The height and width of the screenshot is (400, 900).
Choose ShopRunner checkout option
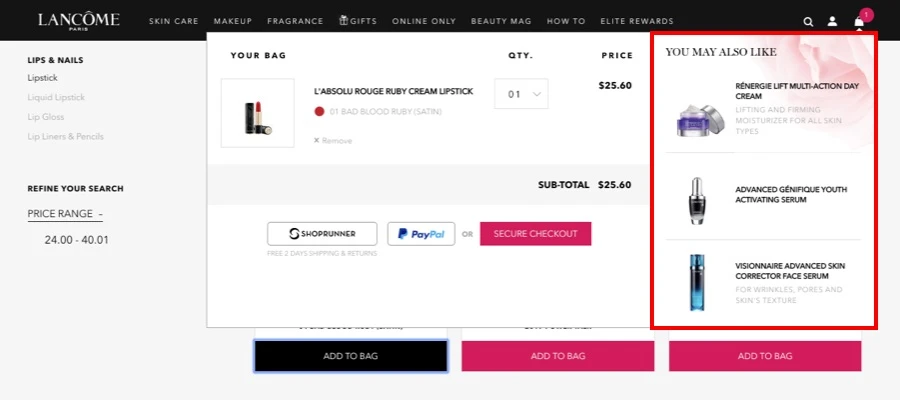[322, 234]
